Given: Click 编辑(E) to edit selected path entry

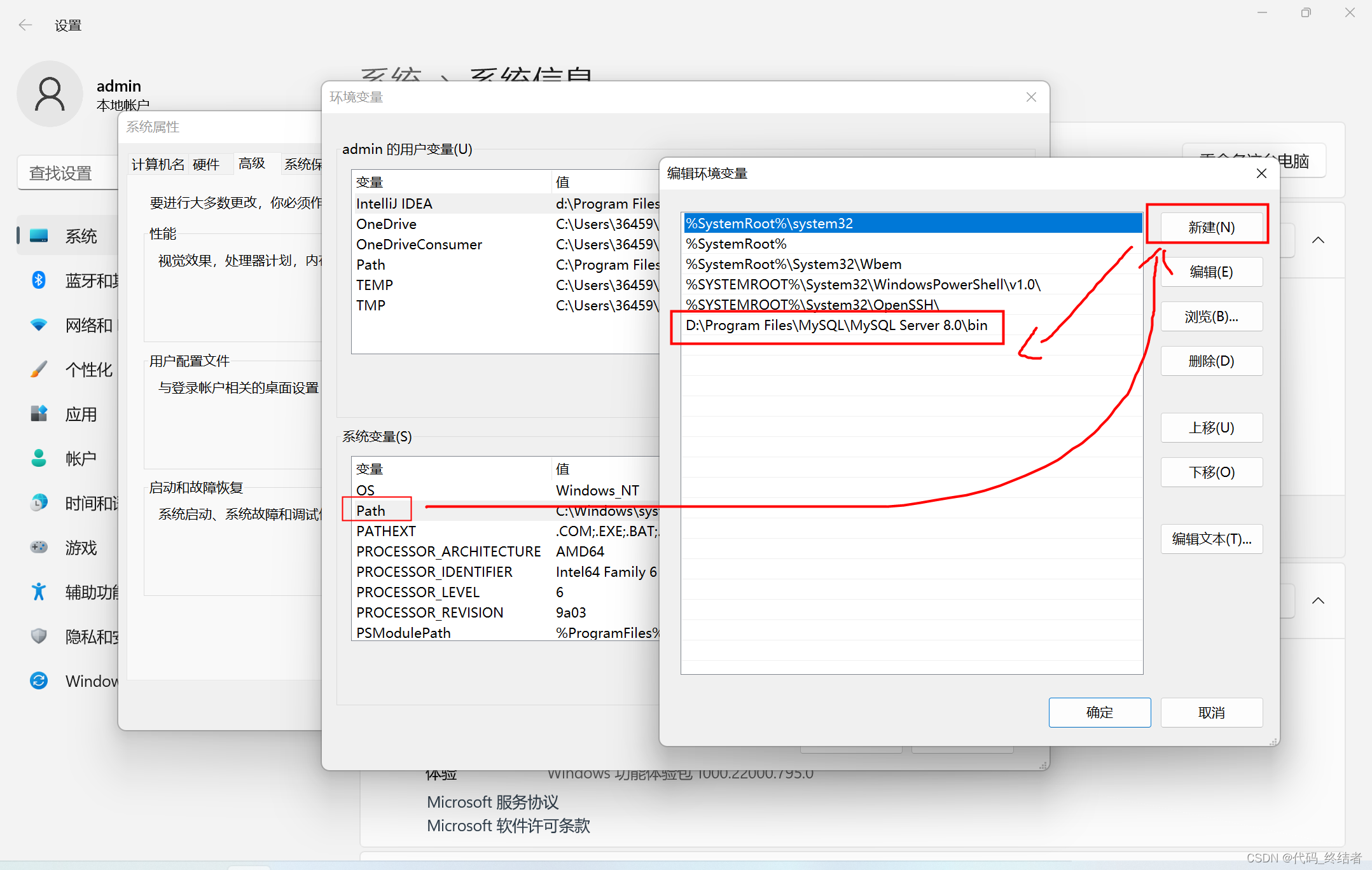Looking at the screenshot, I should point(1211,272).
